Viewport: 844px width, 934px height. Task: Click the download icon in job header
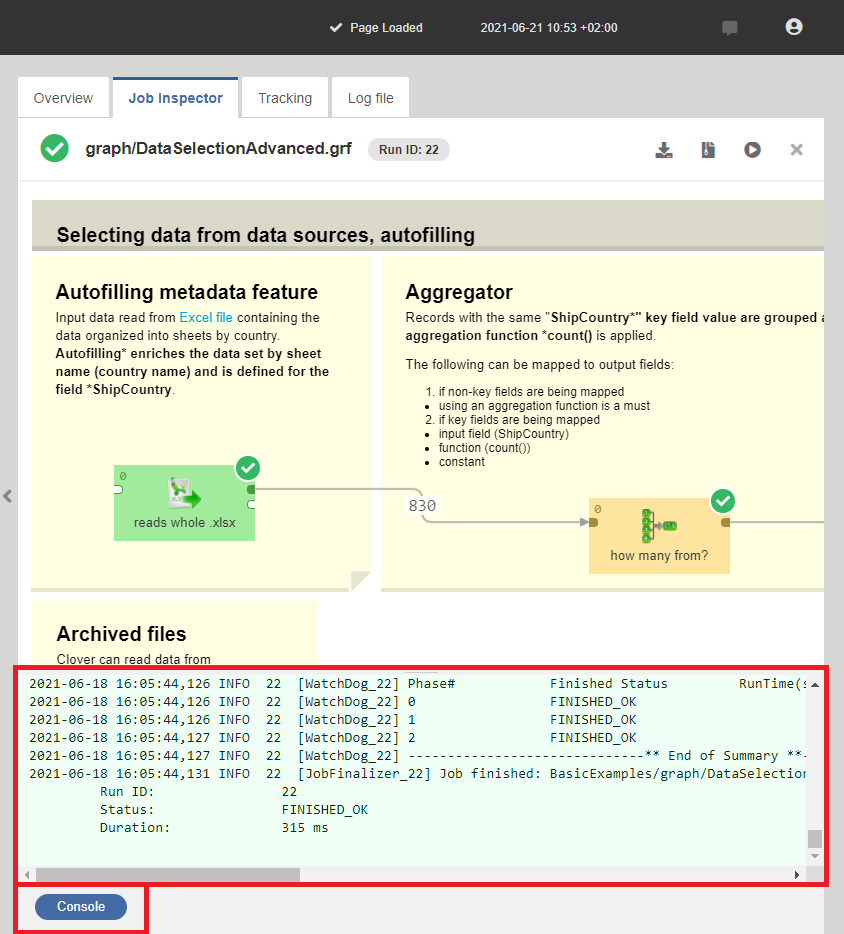[664, 150]
